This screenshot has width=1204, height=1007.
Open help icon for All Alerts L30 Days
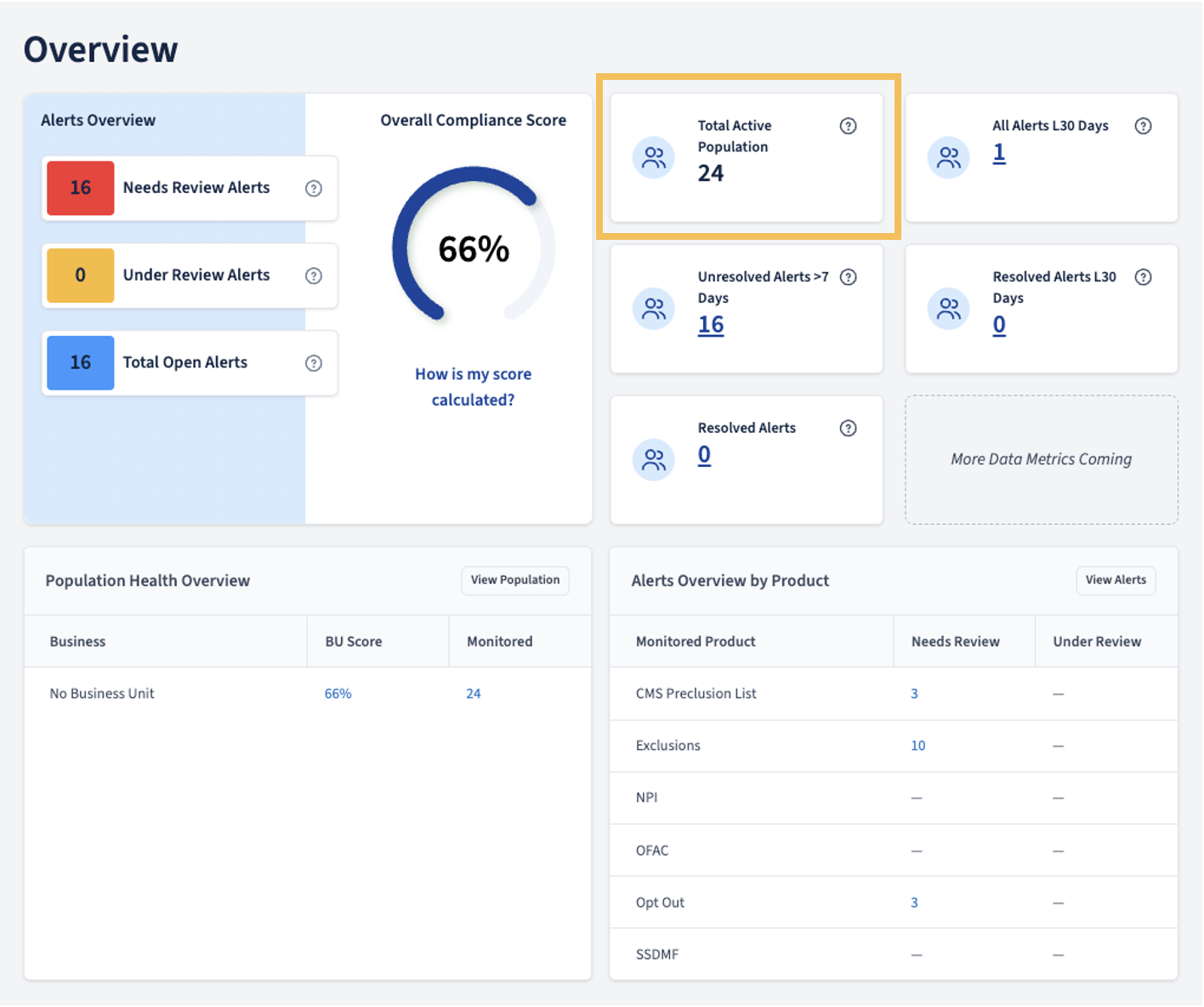(x=1143, y=126)
